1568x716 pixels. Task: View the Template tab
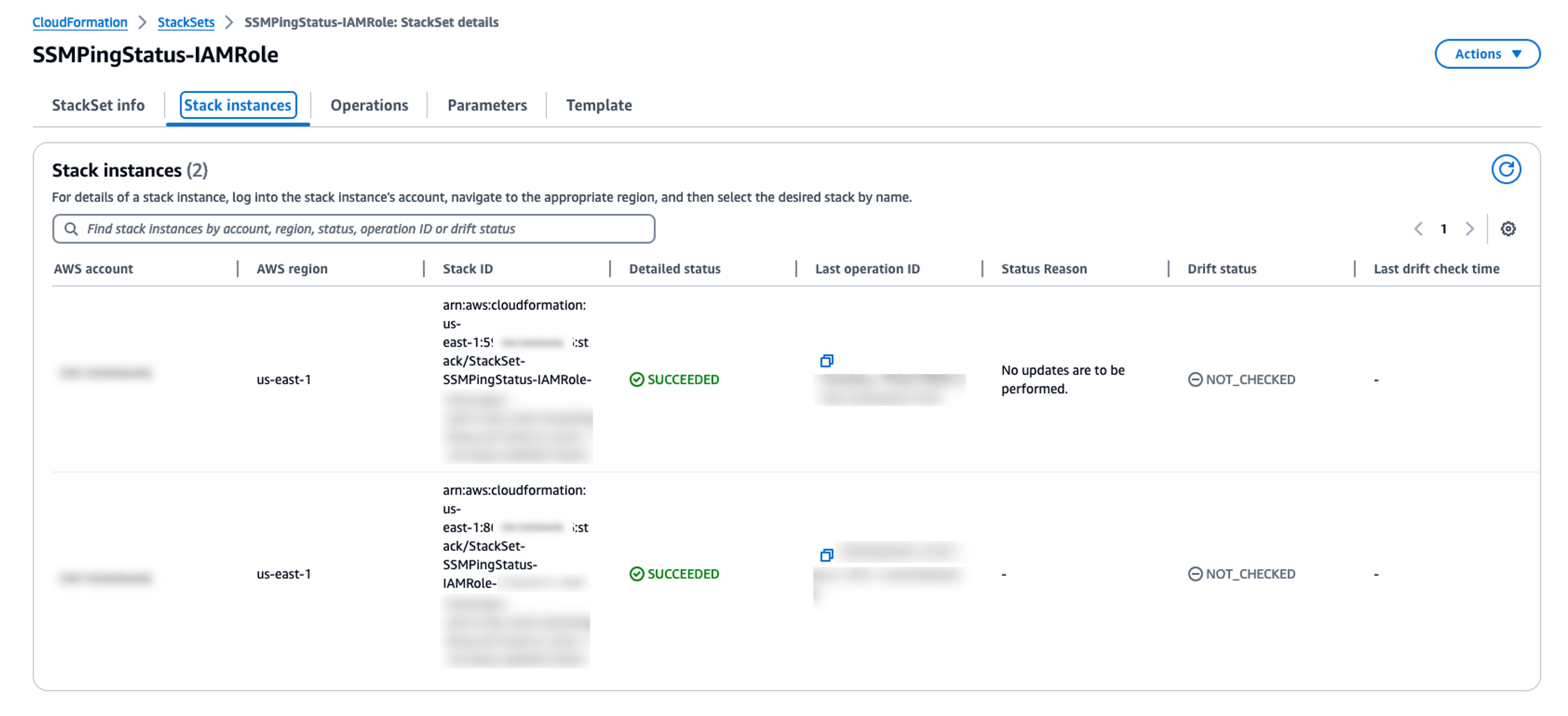pos(598,105)
